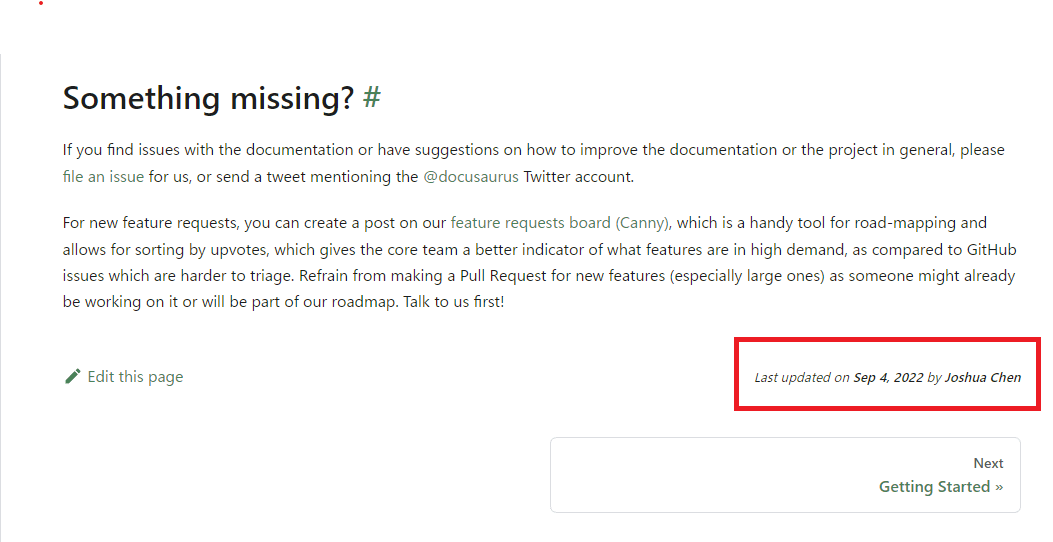The image size is (1053, 542).
Task: Click the paragraph starting If you find issues
Action: 534,163
